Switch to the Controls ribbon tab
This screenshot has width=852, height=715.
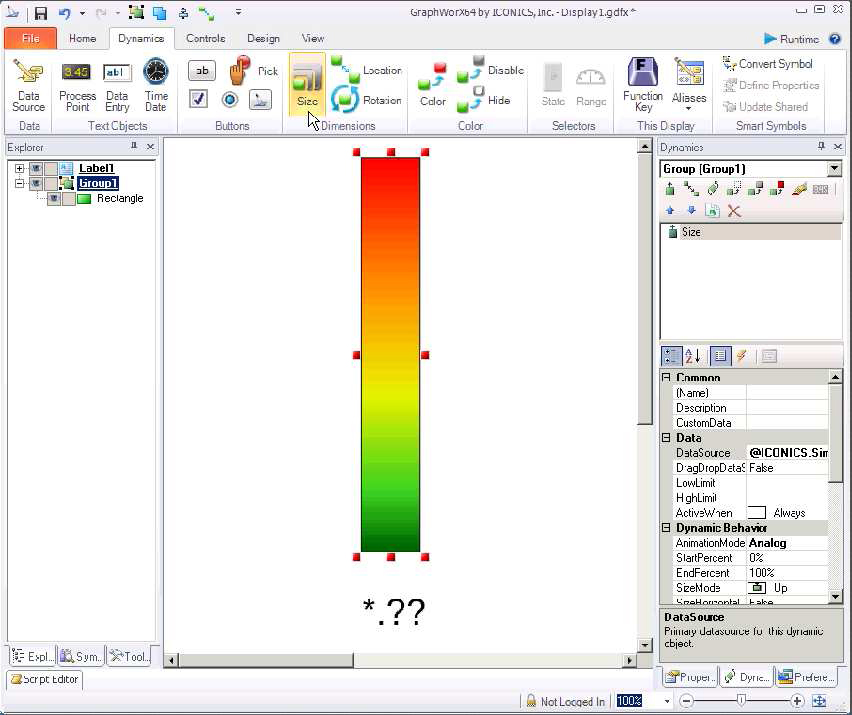[206, 39]
